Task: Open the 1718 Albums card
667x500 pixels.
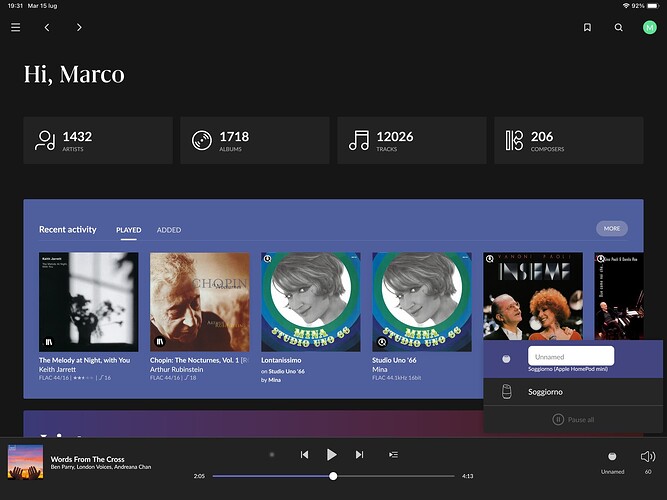Action: [255, 140]
